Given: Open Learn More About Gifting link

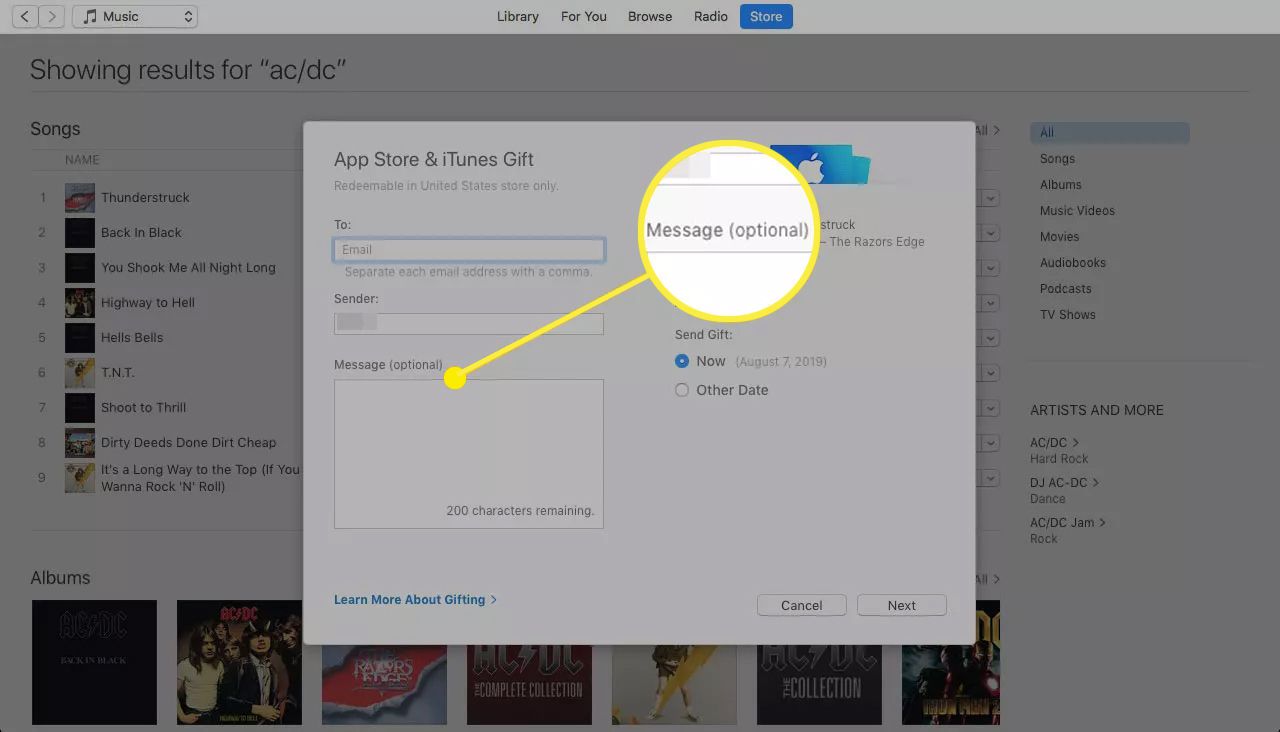Looking at the screenshot, I should 415,599.
